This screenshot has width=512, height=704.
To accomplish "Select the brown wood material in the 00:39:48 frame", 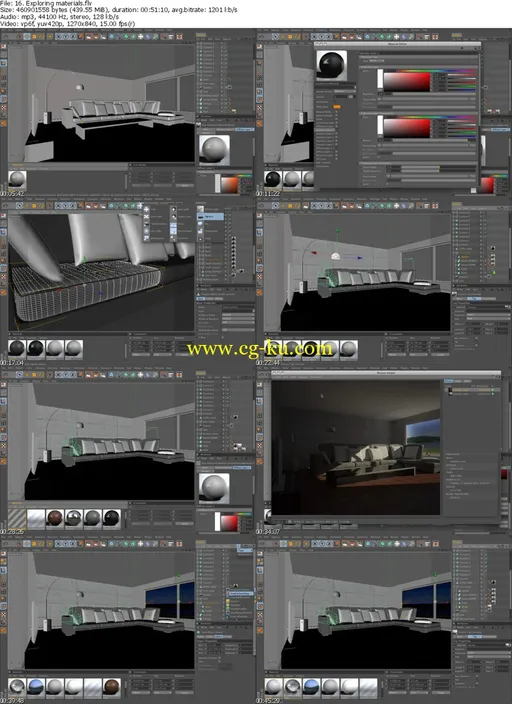I will [x=111, y=687].
